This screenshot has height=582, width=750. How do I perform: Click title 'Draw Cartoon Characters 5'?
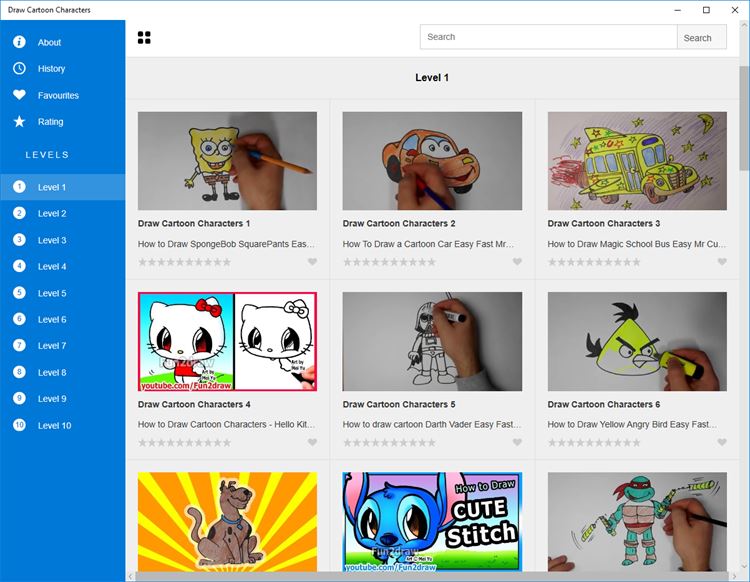399,404
